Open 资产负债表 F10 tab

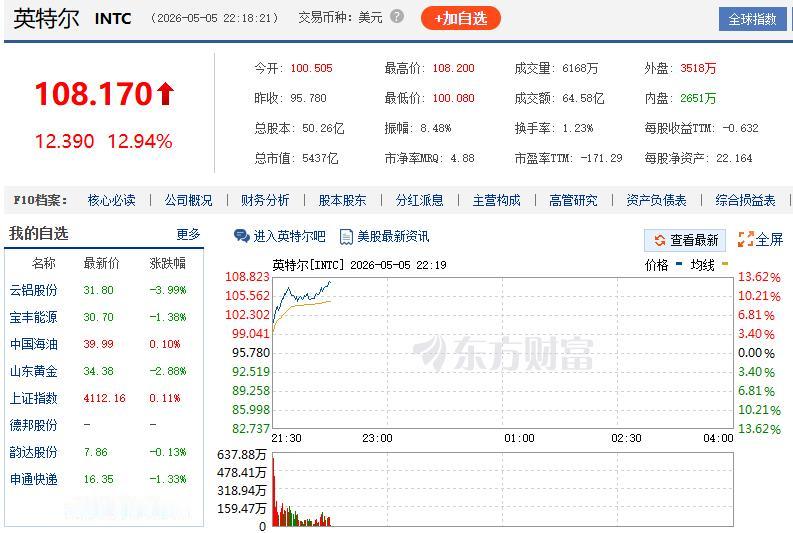point(656,200)
